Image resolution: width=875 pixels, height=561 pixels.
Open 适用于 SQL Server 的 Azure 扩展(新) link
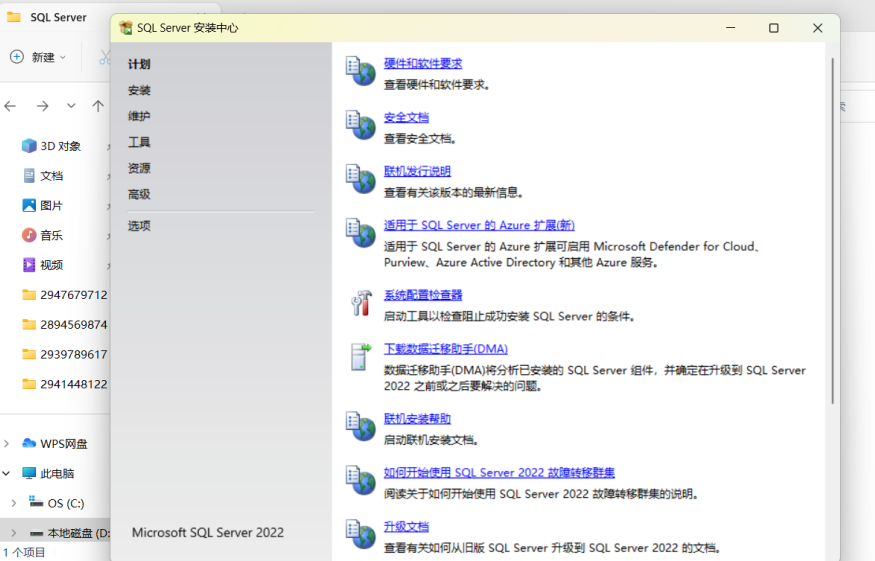click(x=479, y=226)
